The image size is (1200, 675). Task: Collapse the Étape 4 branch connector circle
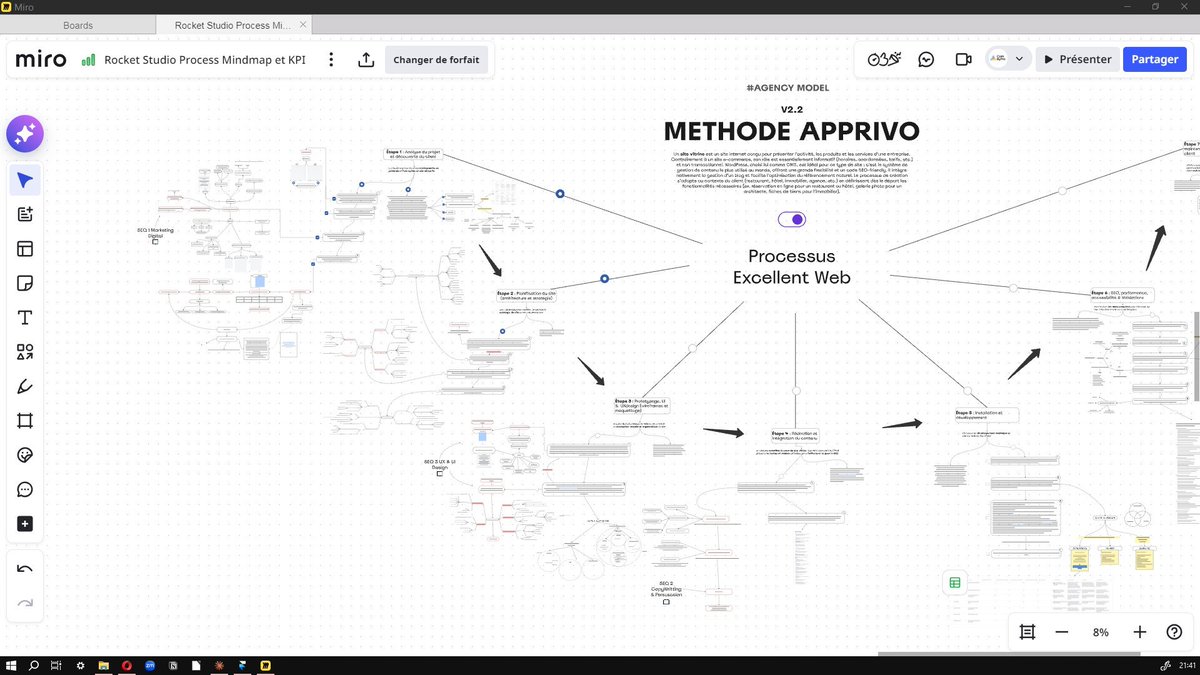coord(796,390)
